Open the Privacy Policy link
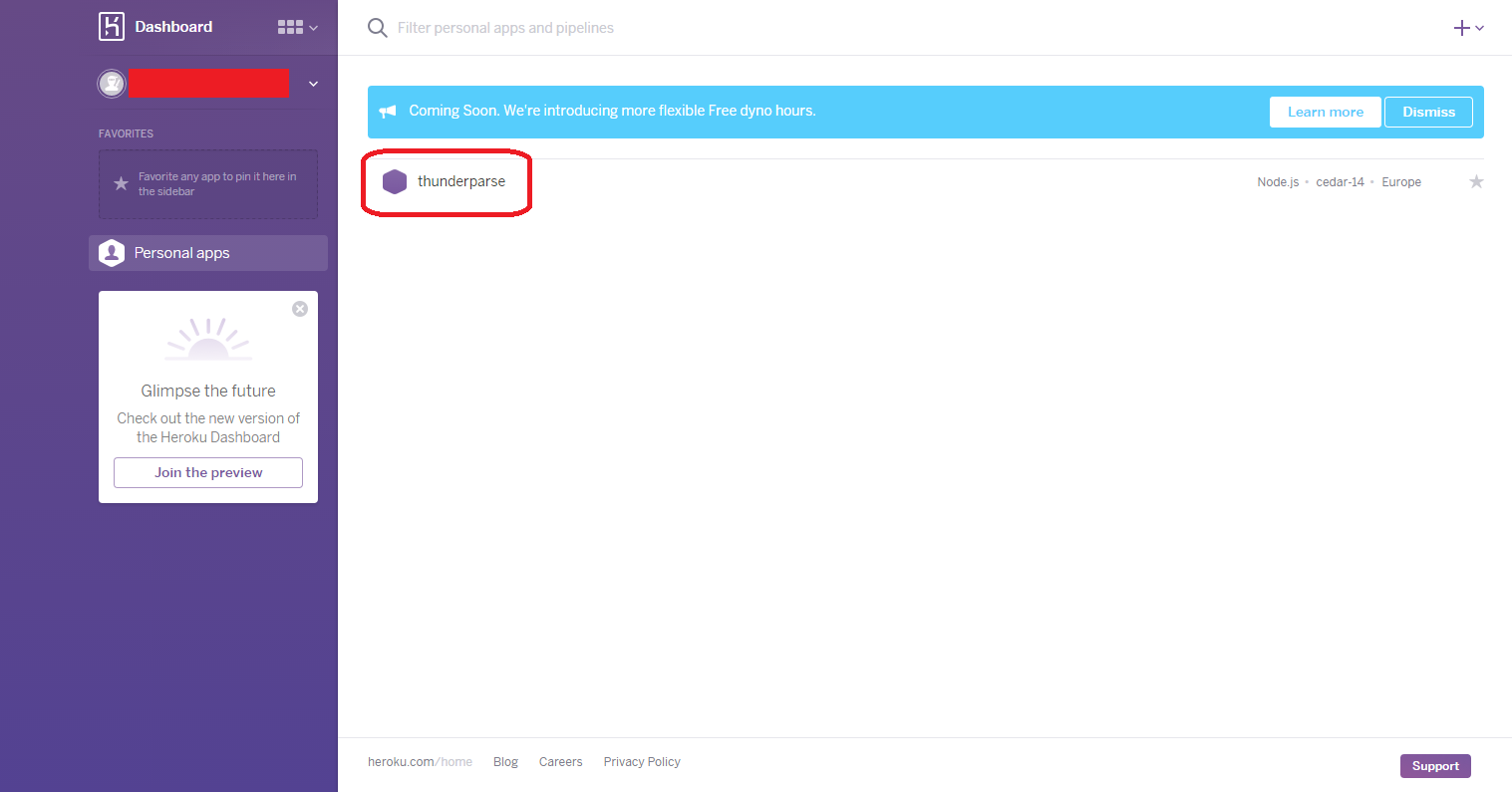 click(641, 761)
